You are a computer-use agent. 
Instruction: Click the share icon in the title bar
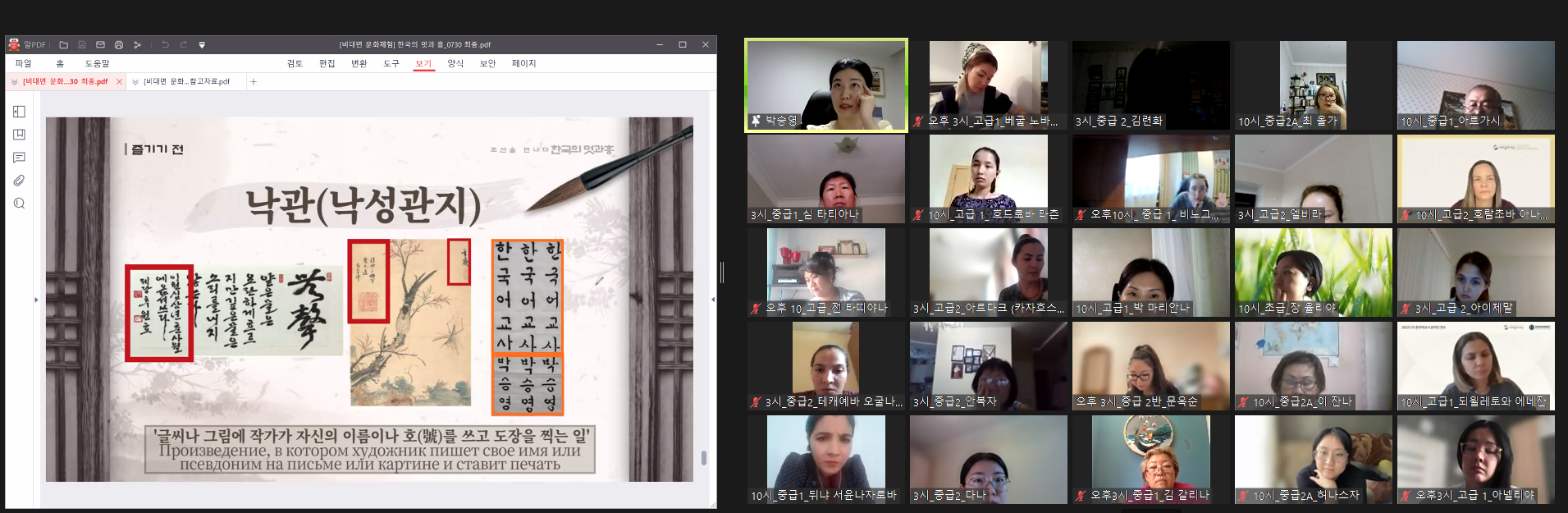pos(137,44)
